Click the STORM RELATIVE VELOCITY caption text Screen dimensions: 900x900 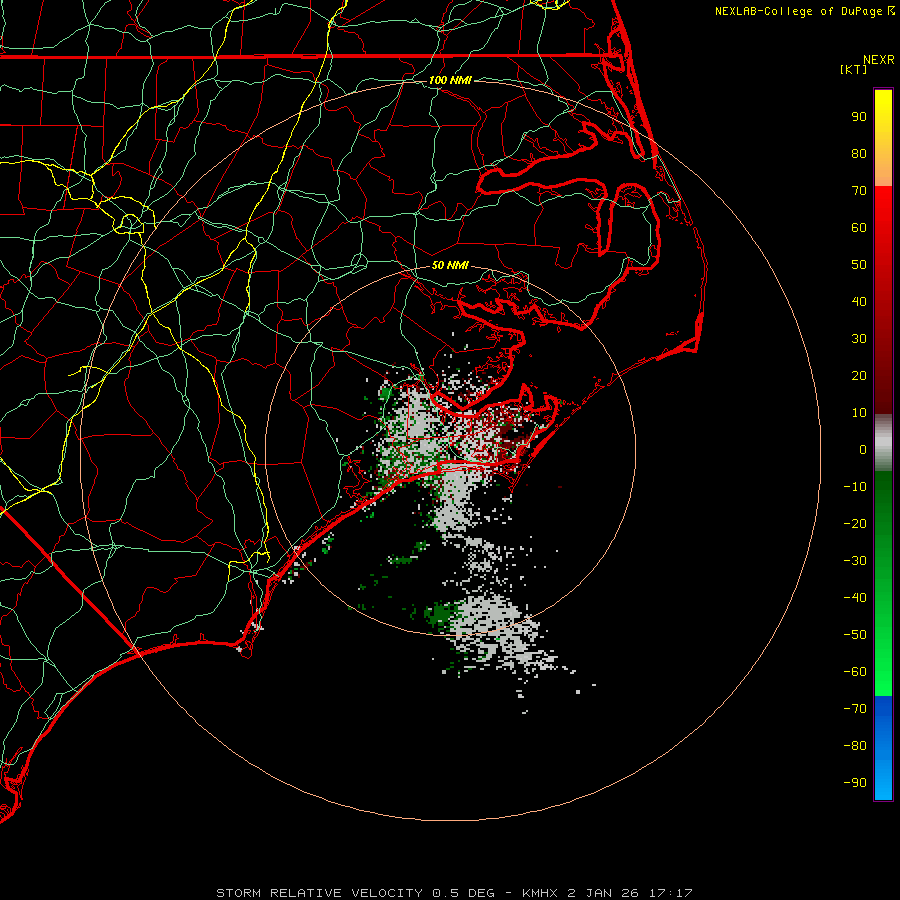(319, 893)
